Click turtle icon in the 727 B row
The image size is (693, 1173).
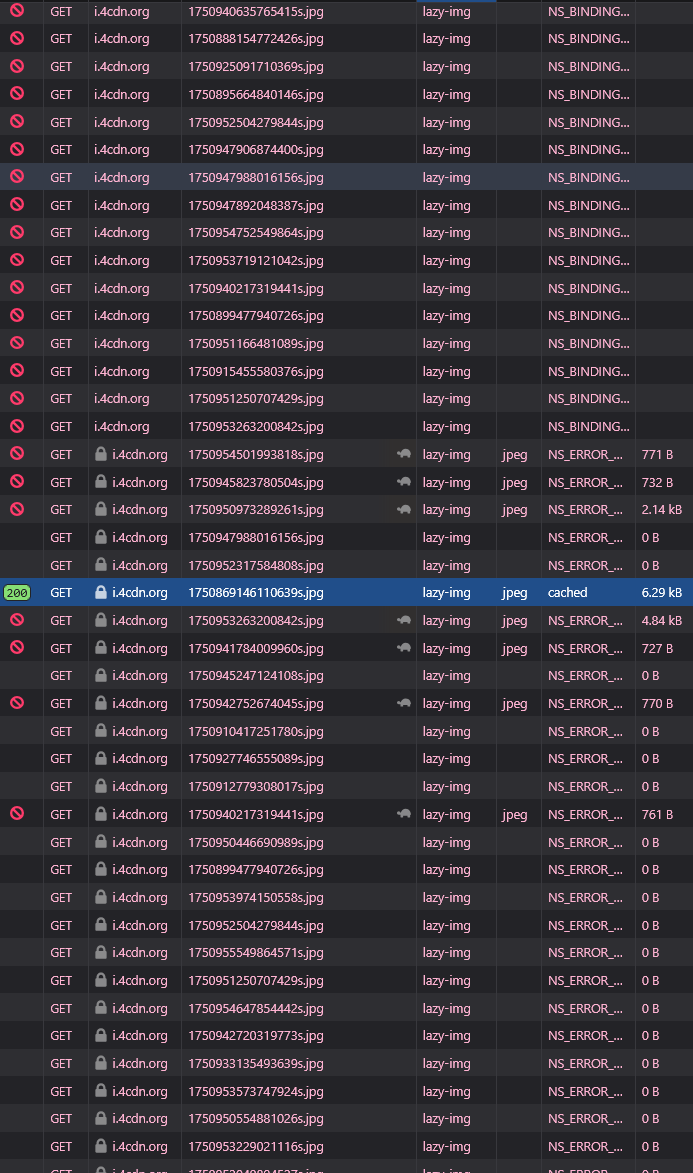point(404,648)
